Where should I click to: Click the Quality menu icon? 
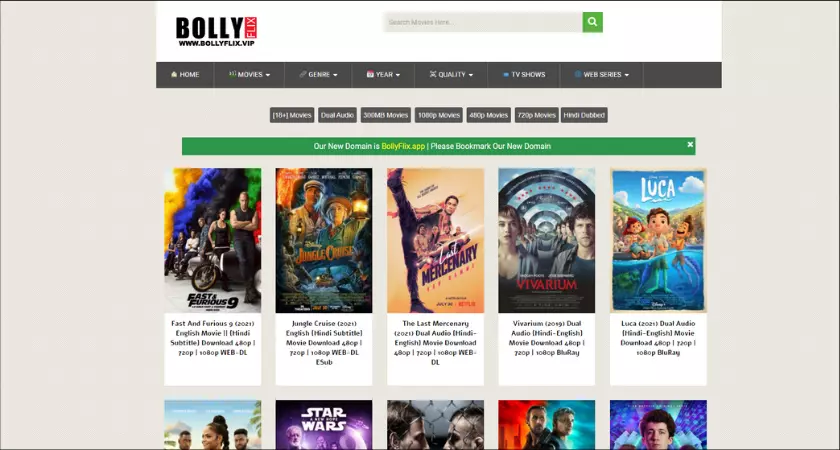(x=433, y=74)
